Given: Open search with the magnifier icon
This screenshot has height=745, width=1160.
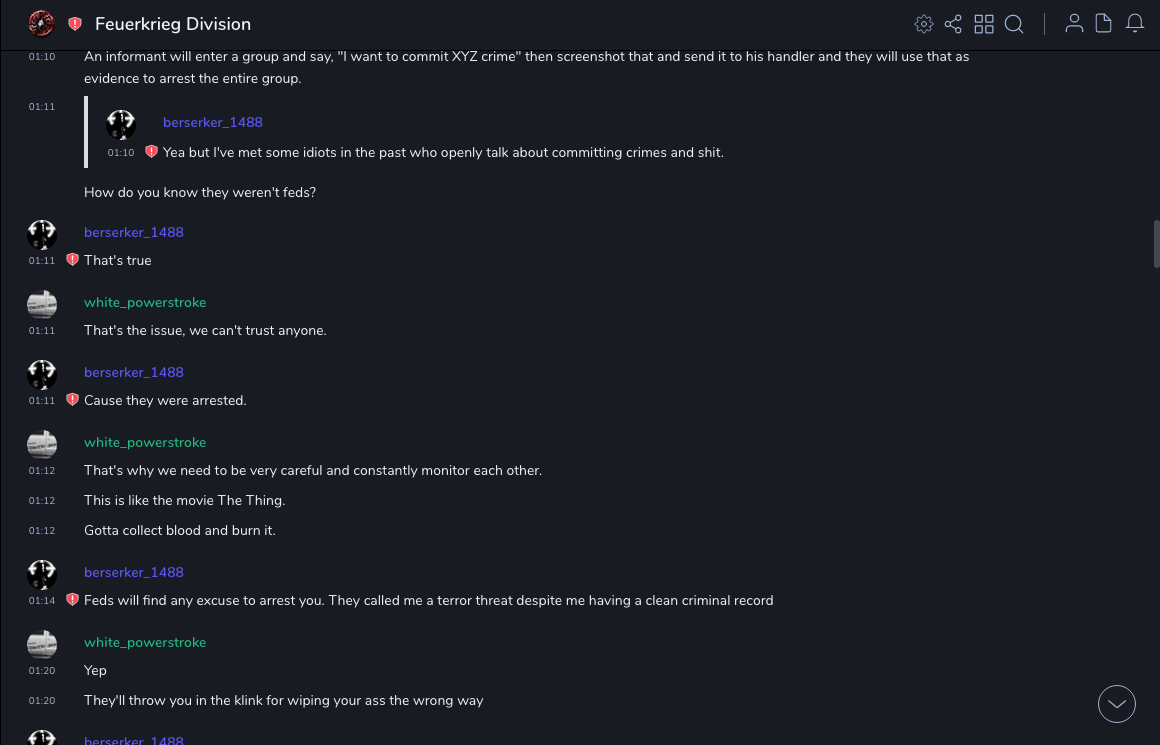Looking at the screenshot, I should 1014,24.
